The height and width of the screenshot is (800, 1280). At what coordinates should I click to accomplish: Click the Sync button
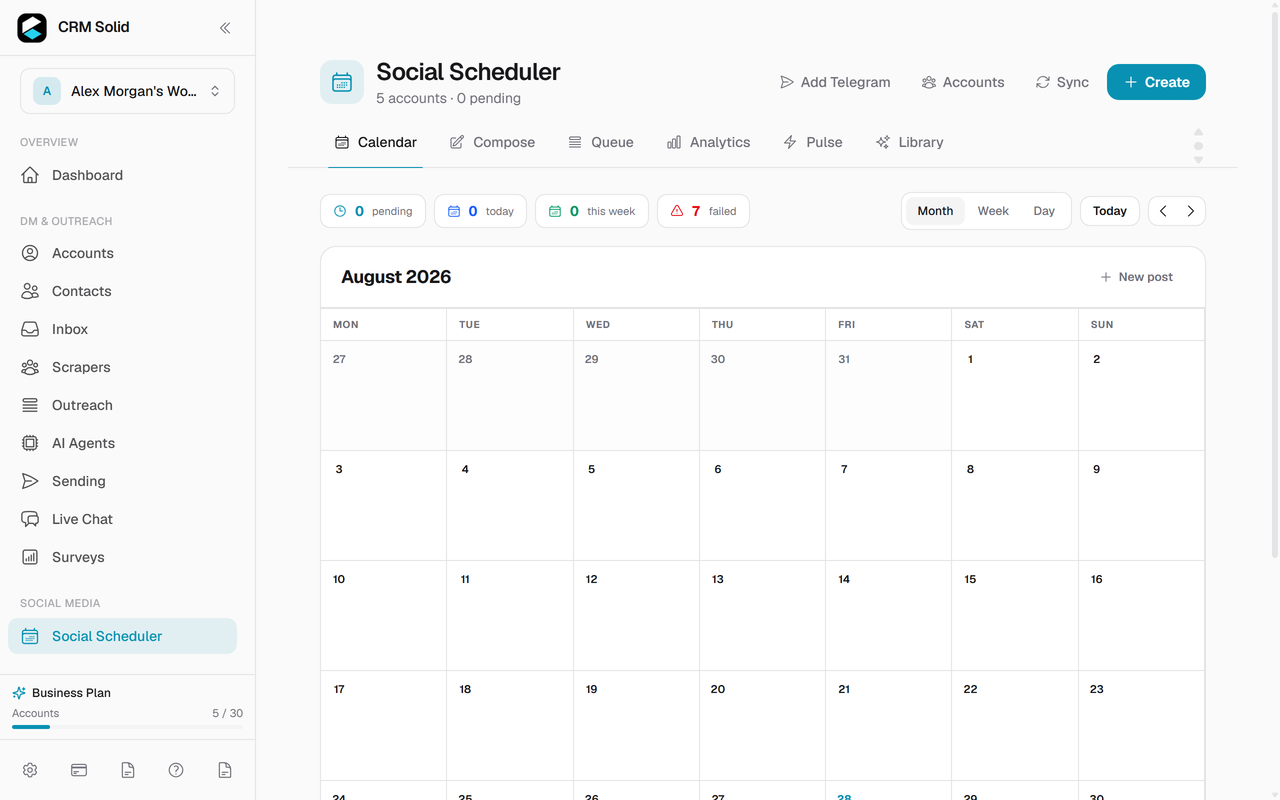pos(1062,82)
